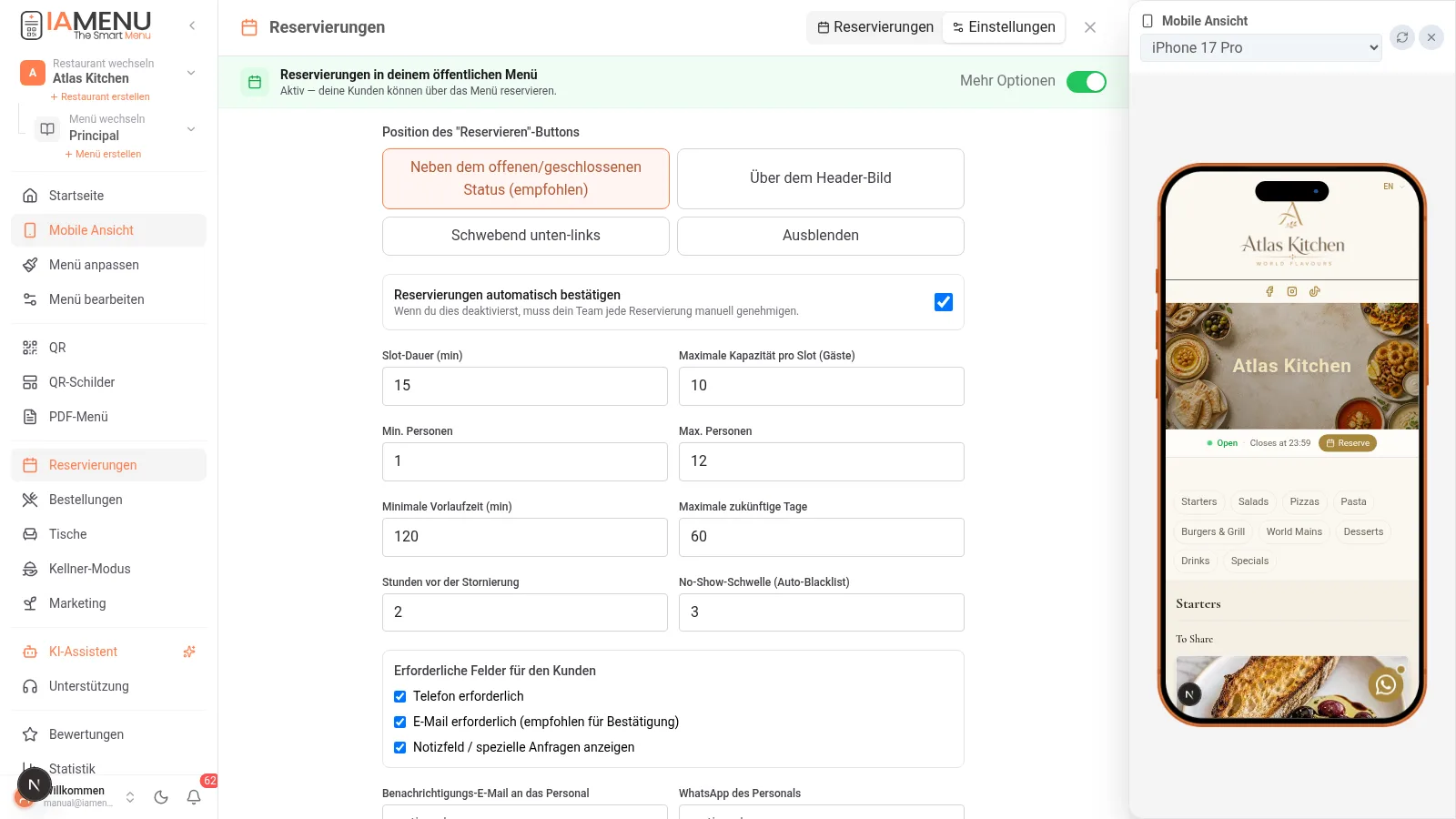The width and height of the screenshot is (1456, 819).
Task: Expand the Restaurant wechseln Atlas Kitchen selector
Action: (x=108, y=72)
